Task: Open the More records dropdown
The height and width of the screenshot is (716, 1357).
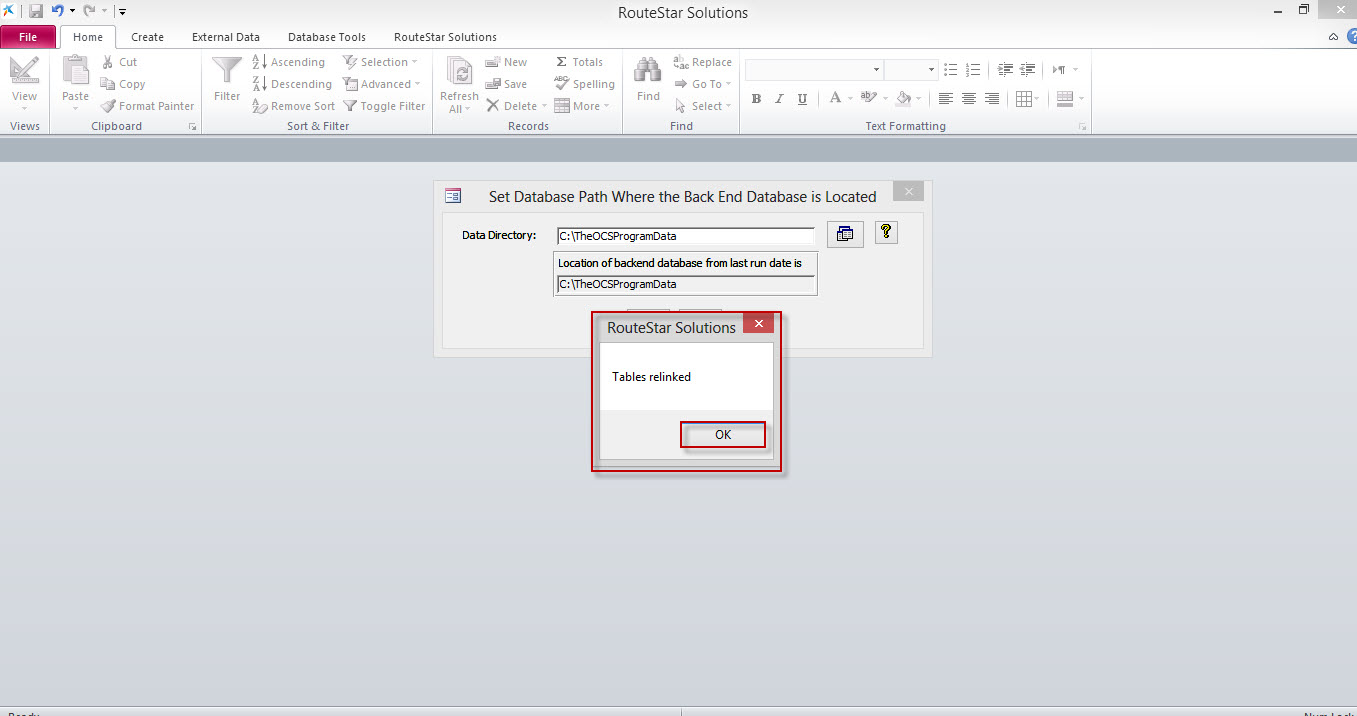Action: [582, 106]
